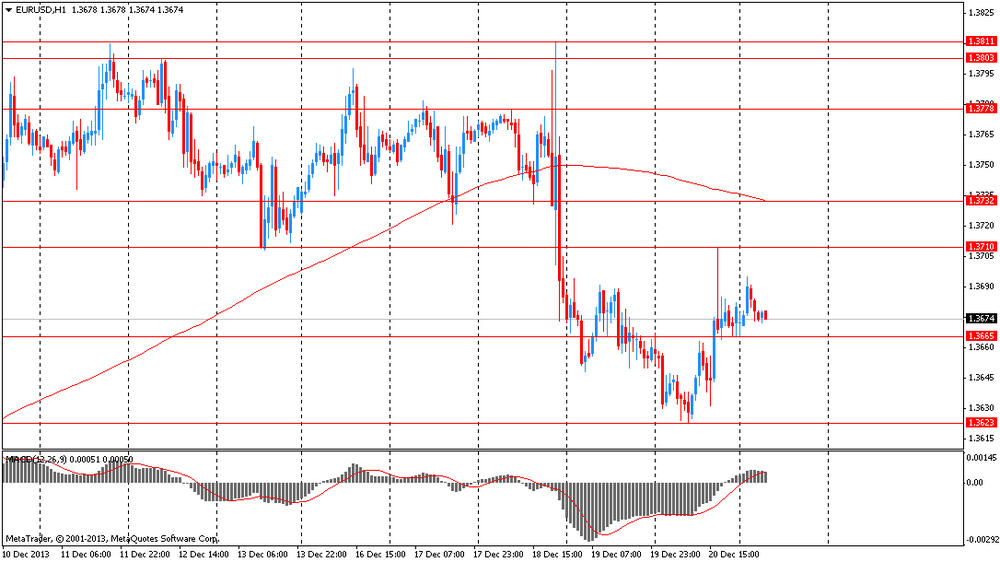Click the 1.3795 price axis value
Viewport: 1000px width, 562px height.
coord(982,74)
